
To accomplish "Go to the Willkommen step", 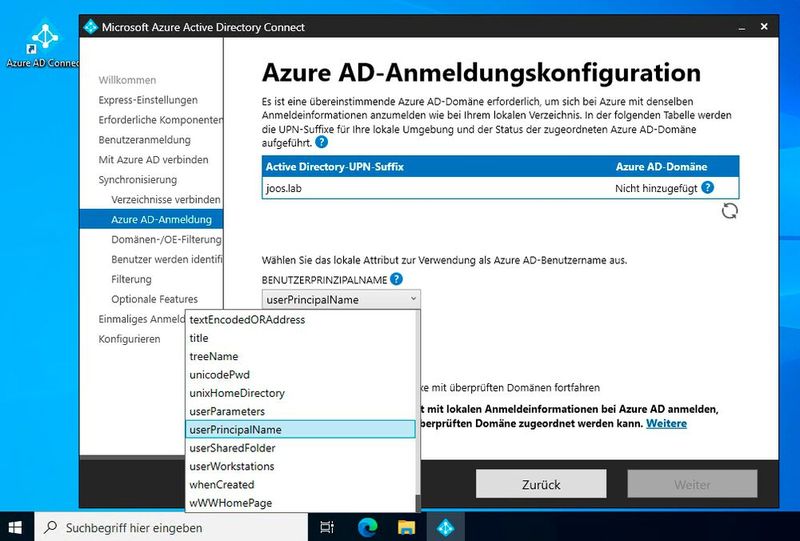I will point(127,80).
